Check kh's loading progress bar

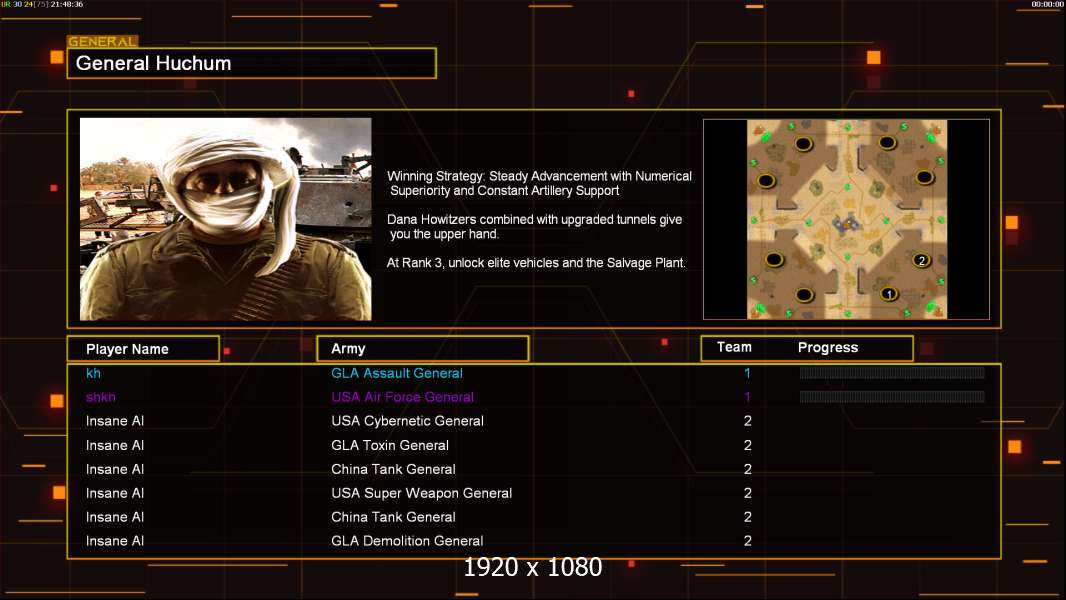pyautogui.click(x=892, y=372)
